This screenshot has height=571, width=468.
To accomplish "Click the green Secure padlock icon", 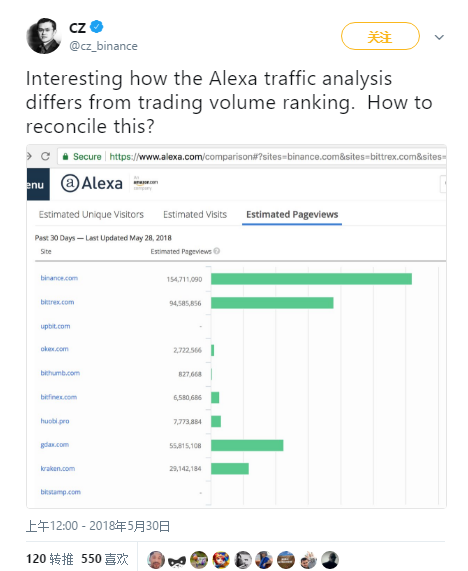I will [66, 157].
